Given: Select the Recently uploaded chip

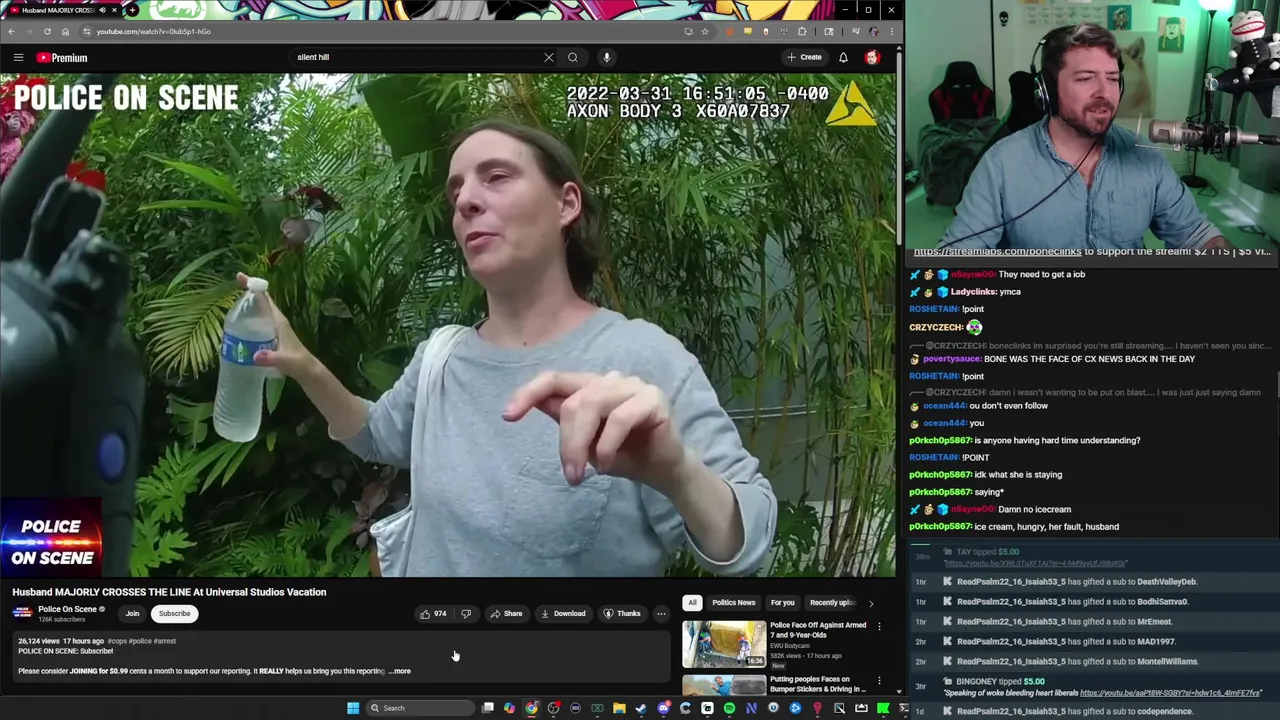Looking at the screenshot, I should tap(831, 603).
